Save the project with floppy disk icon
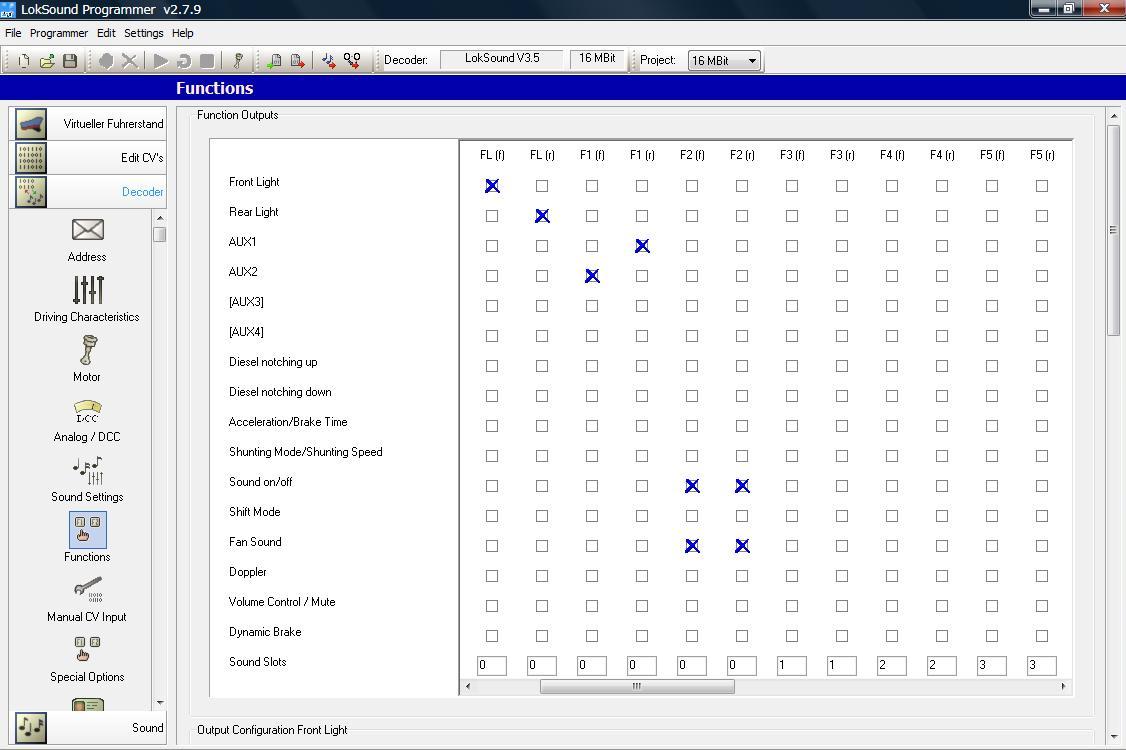Screen dimensions: 1126x750 tap(70, 61)
